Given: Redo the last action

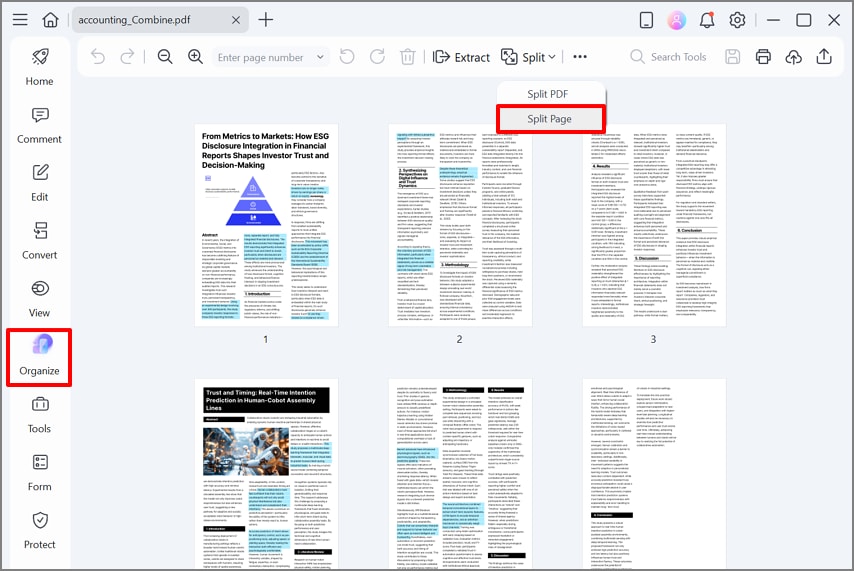Looking at the screenshot, I should [x=127, y=57].
